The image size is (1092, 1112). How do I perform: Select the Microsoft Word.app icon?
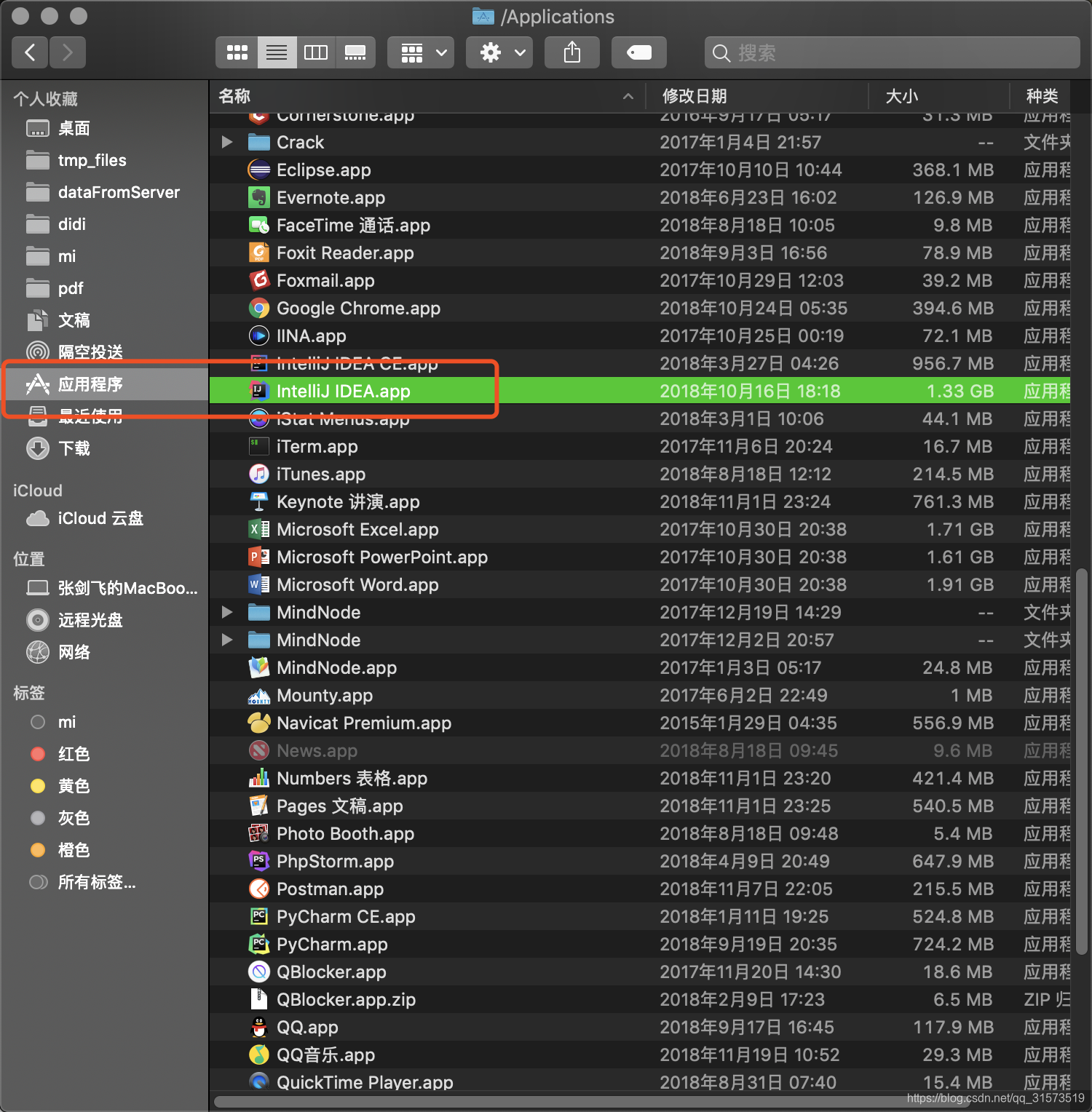(x=259, y=584)
